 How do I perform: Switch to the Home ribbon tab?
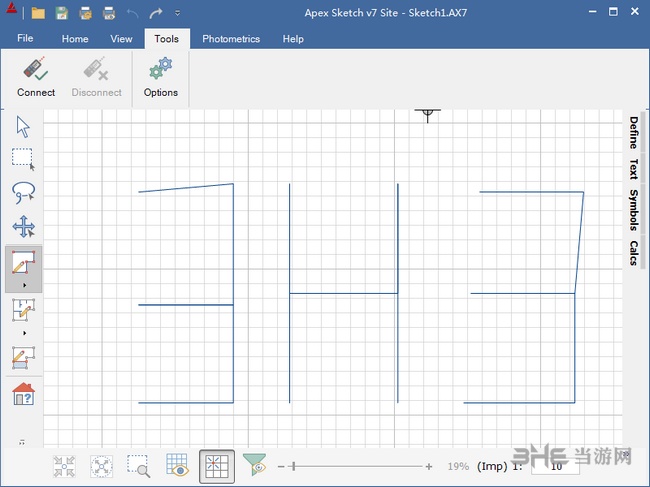[x=75, y=39]
